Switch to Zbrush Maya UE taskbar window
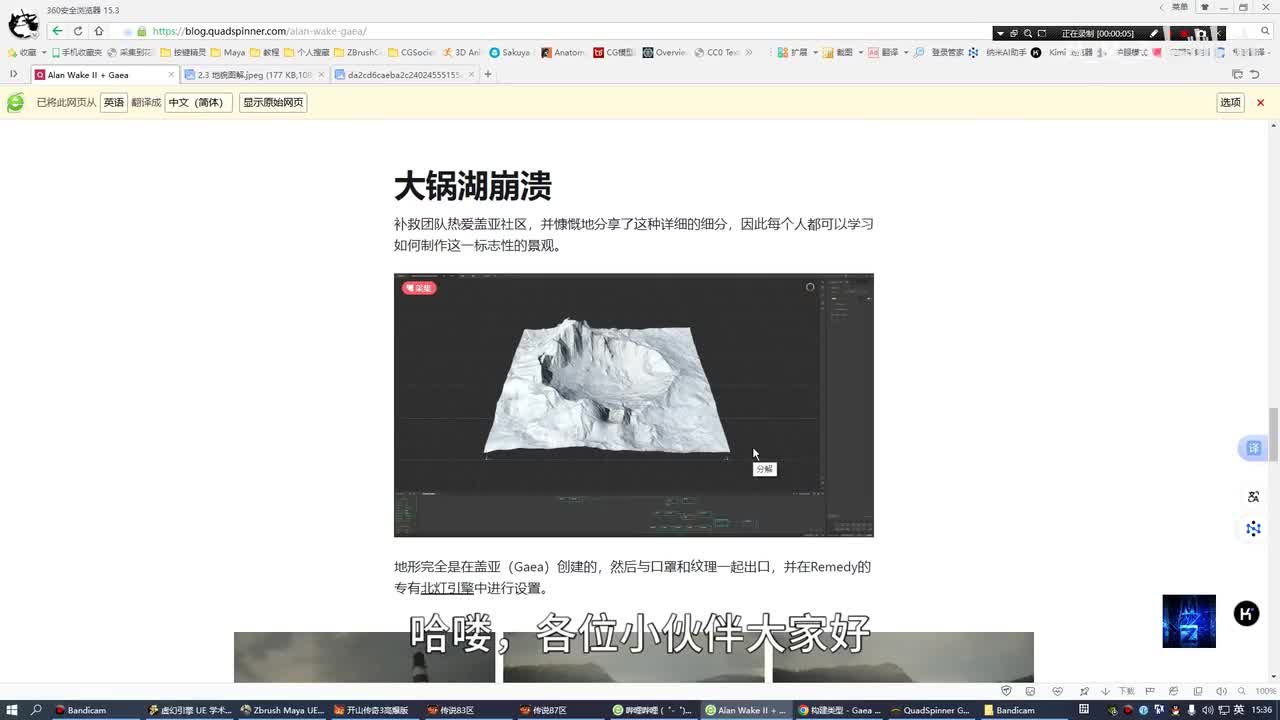This screenshot has width=1280, height=720. tap(282, 710)
